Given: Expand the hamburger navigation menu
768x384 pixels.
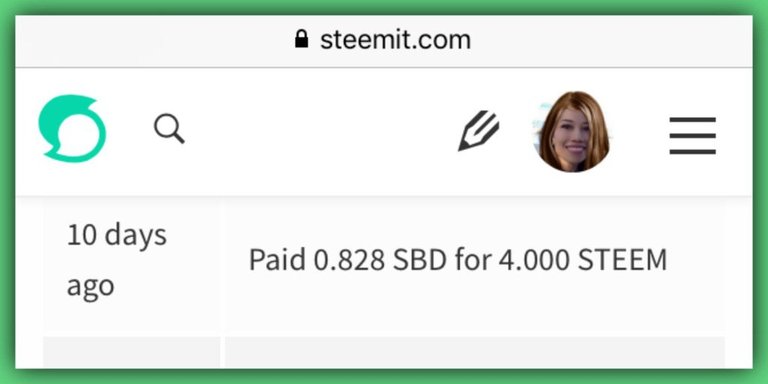Looking at the screenshot, I should pyautogui.click(x=693, y=136).
